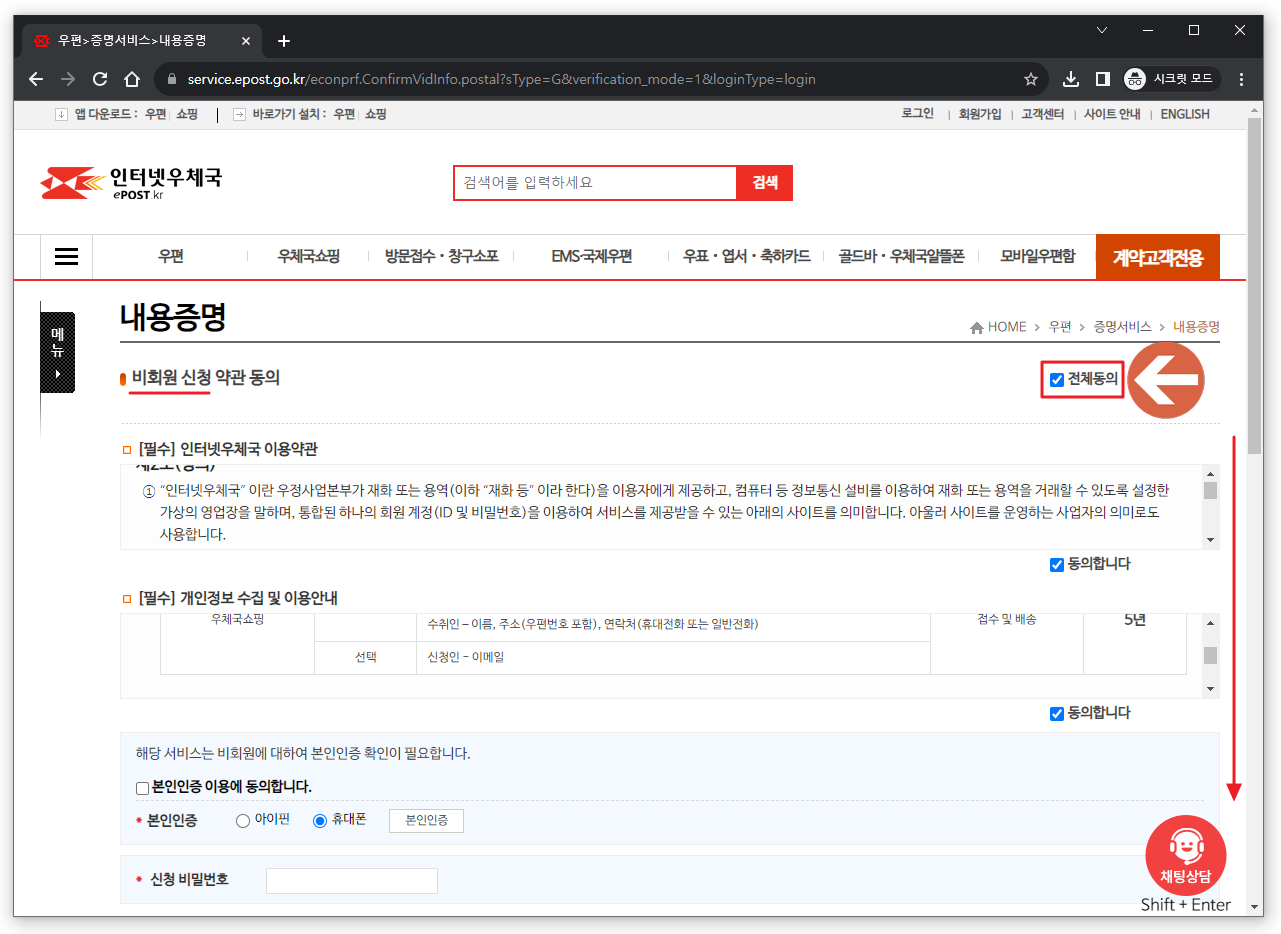Click the 바로가기 설치 arrow icon
Screen dimensions: 1281x934
(x=239, y=114)
